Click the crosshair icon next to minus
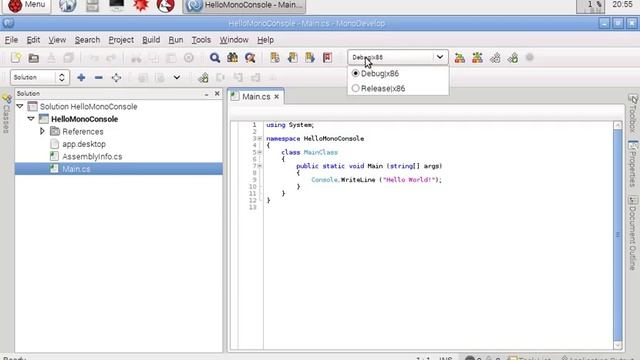 click(116, 77)
